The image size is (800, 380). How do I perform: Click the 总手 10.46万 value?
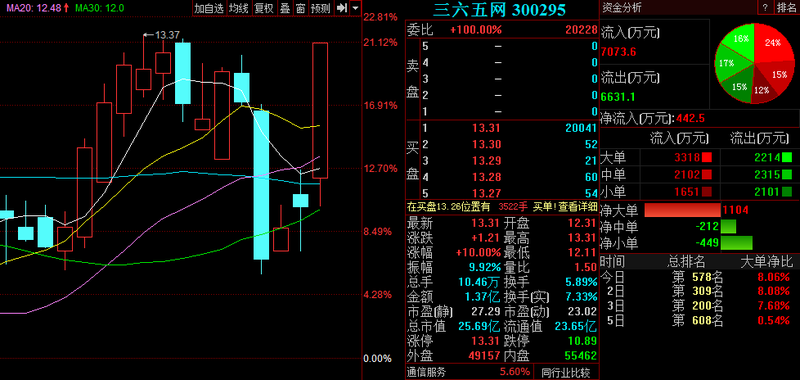pyautogui.click(x=480, y=282)
